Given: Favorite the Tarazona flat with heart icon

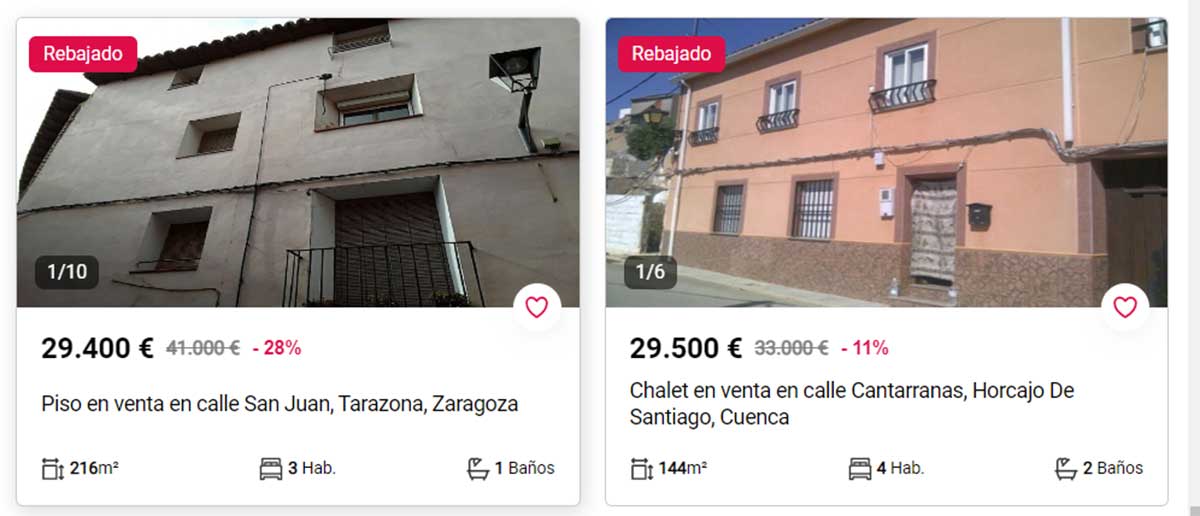Looking at the screenshot, I should (537, 307).
